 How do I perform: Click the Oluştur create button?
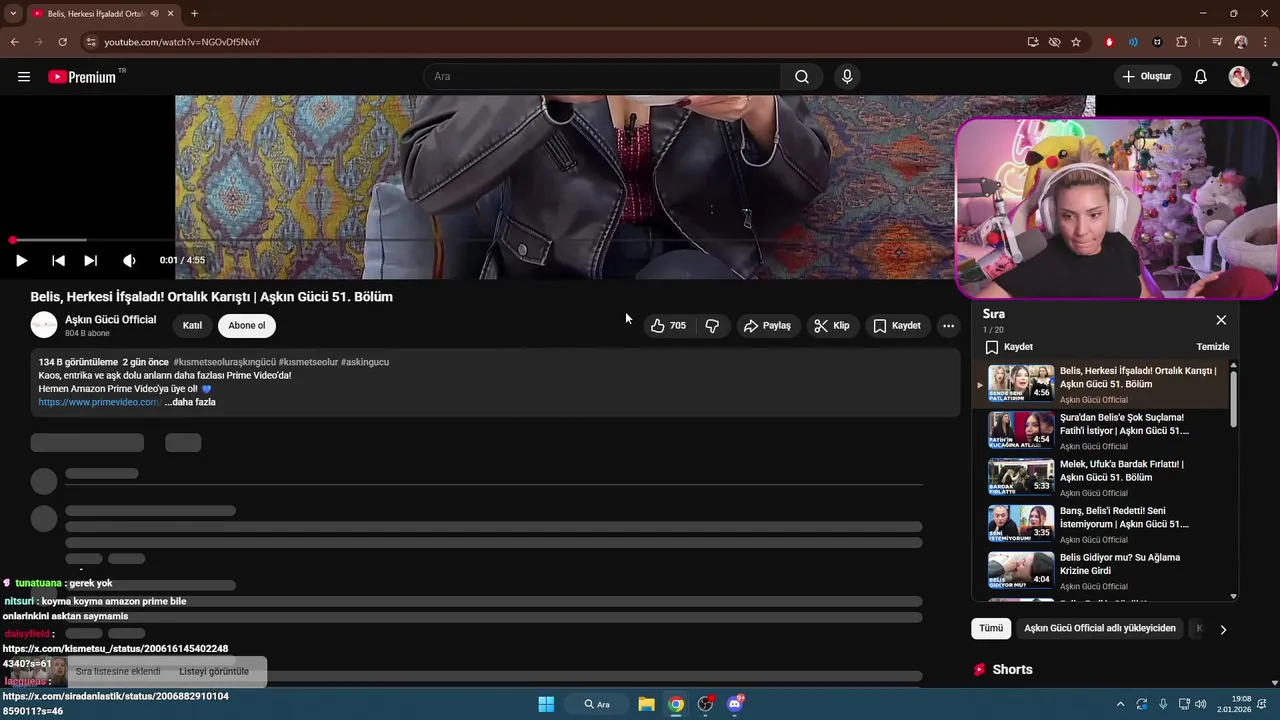1147,77
